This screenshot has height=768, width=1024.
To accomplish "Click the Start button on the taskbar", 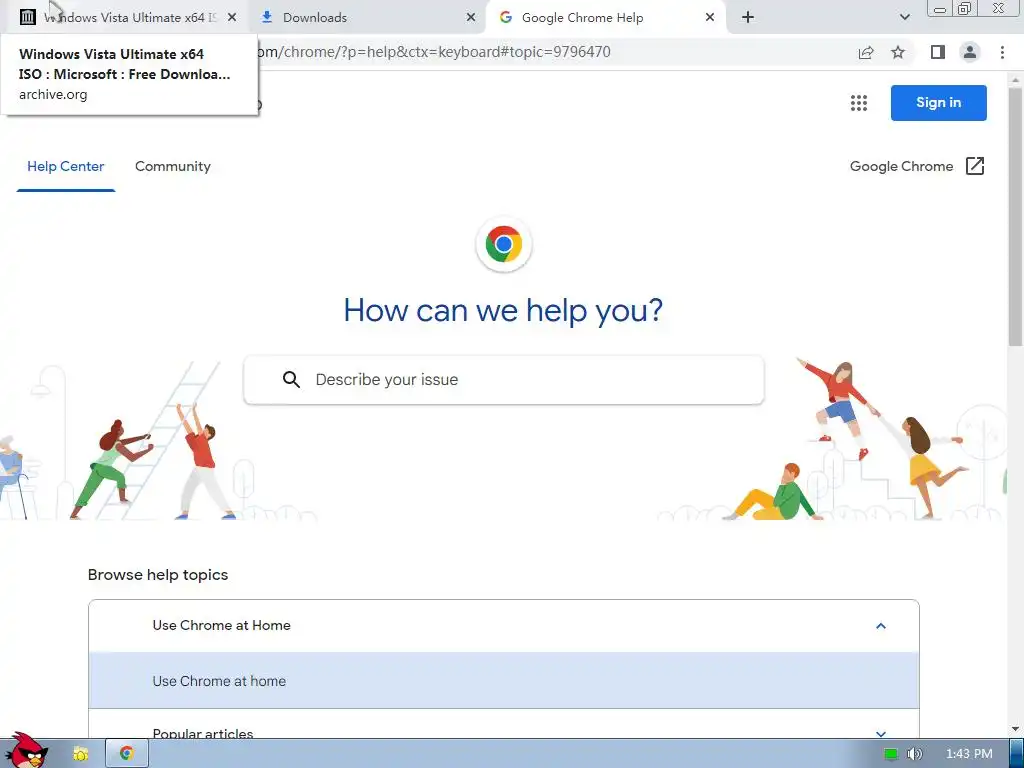I will coord(26,750).
